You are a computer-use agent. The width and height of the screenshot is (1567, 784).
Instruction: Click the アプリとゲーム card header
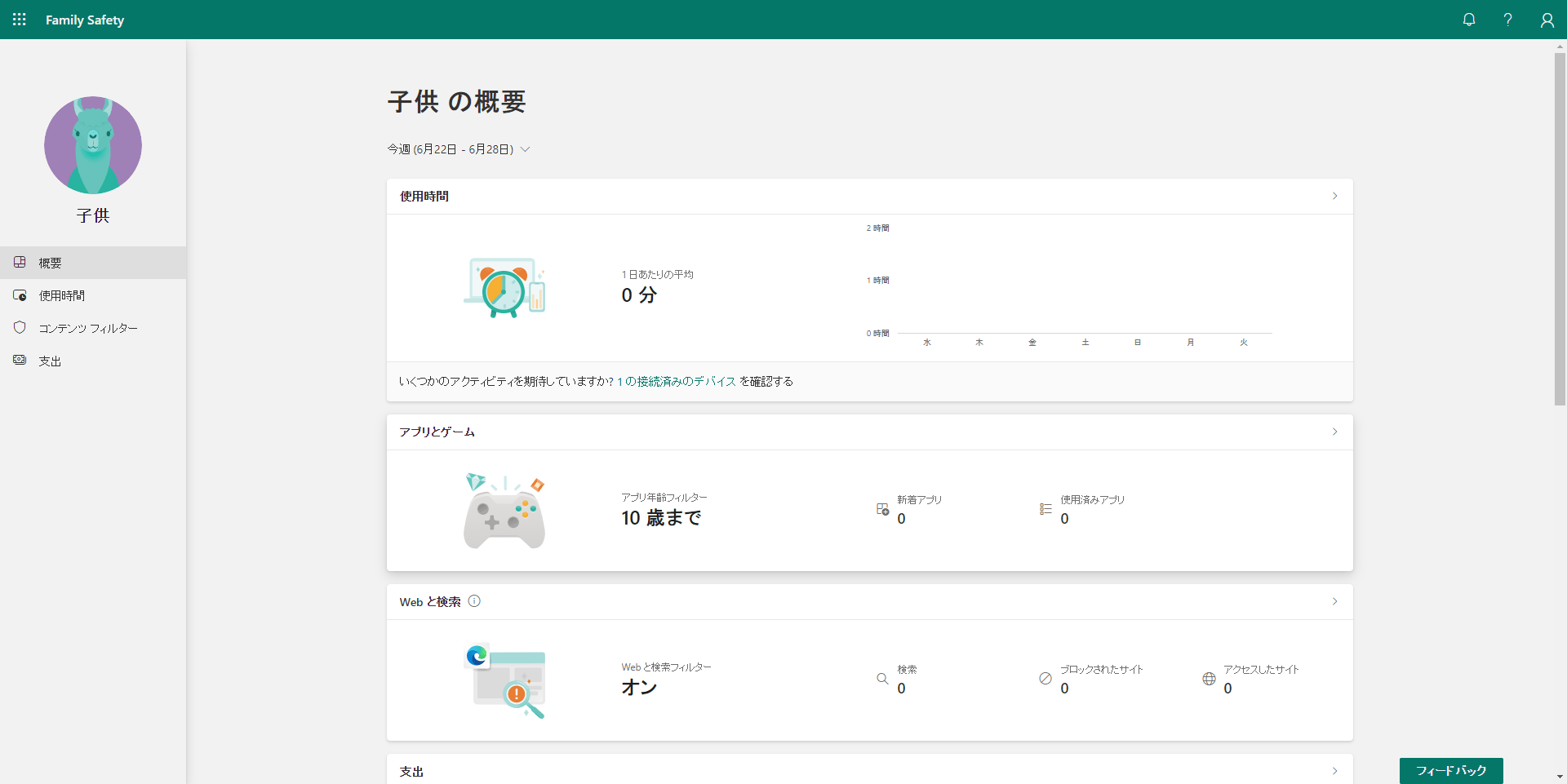(870, 432)
